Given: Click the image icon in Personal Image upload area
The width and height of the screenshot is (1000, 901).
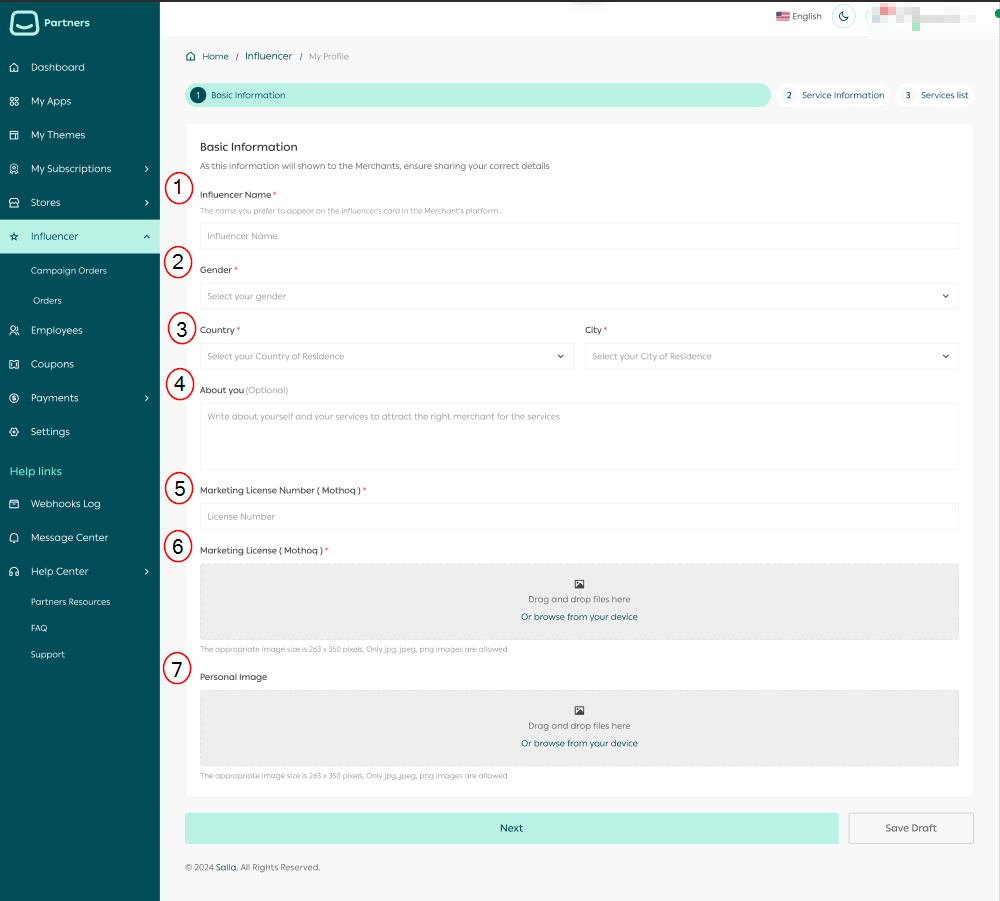Looking at the screenshot, I should point(579,710).
